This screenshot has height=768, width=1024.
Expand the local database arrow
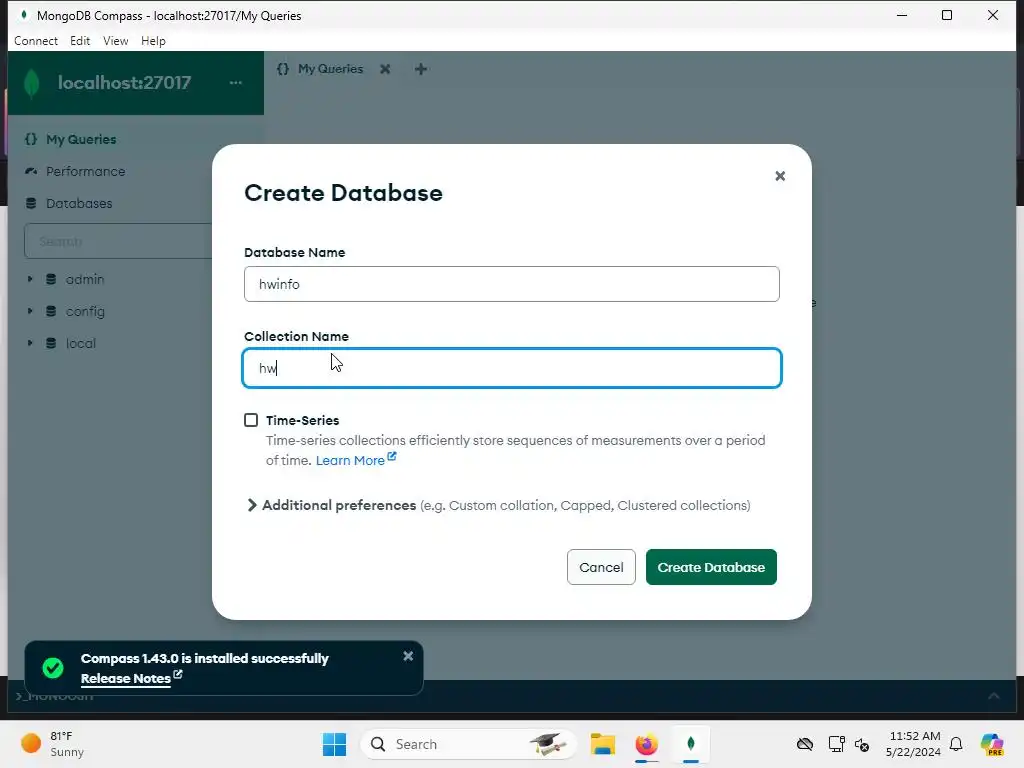pos(29,343)
